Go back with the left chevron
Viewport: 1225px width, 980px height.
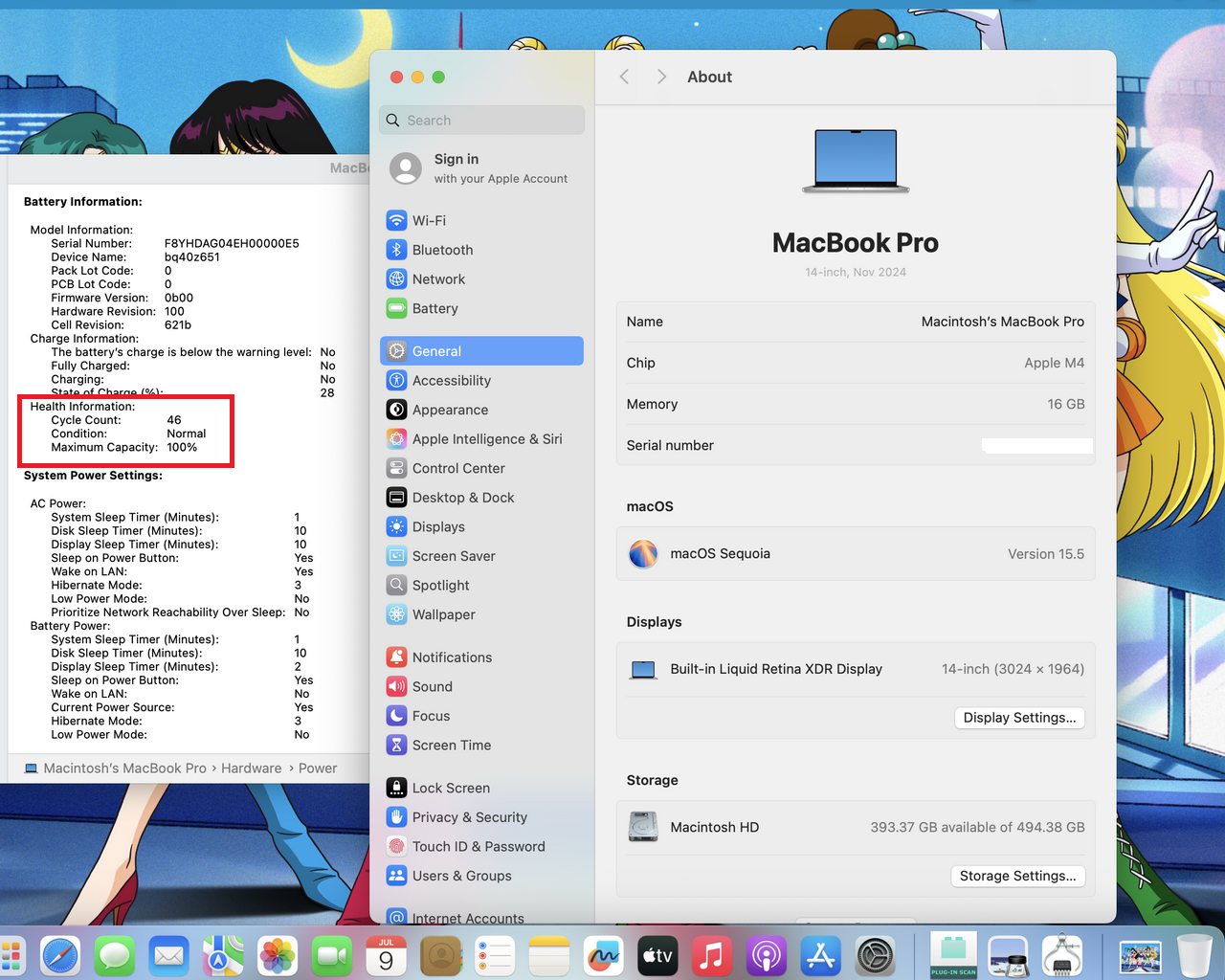624,77
